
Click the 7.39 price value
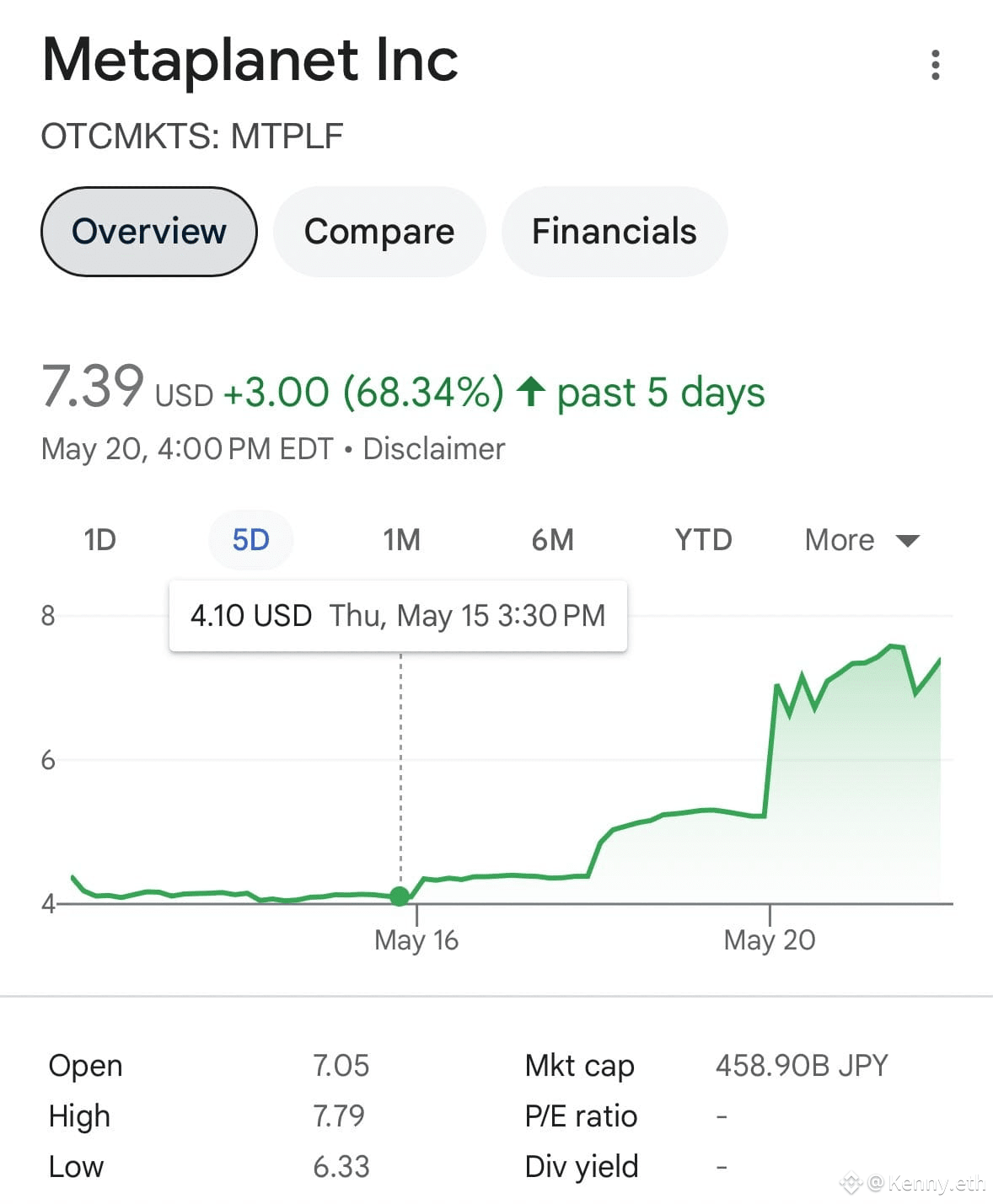(93, 386)
